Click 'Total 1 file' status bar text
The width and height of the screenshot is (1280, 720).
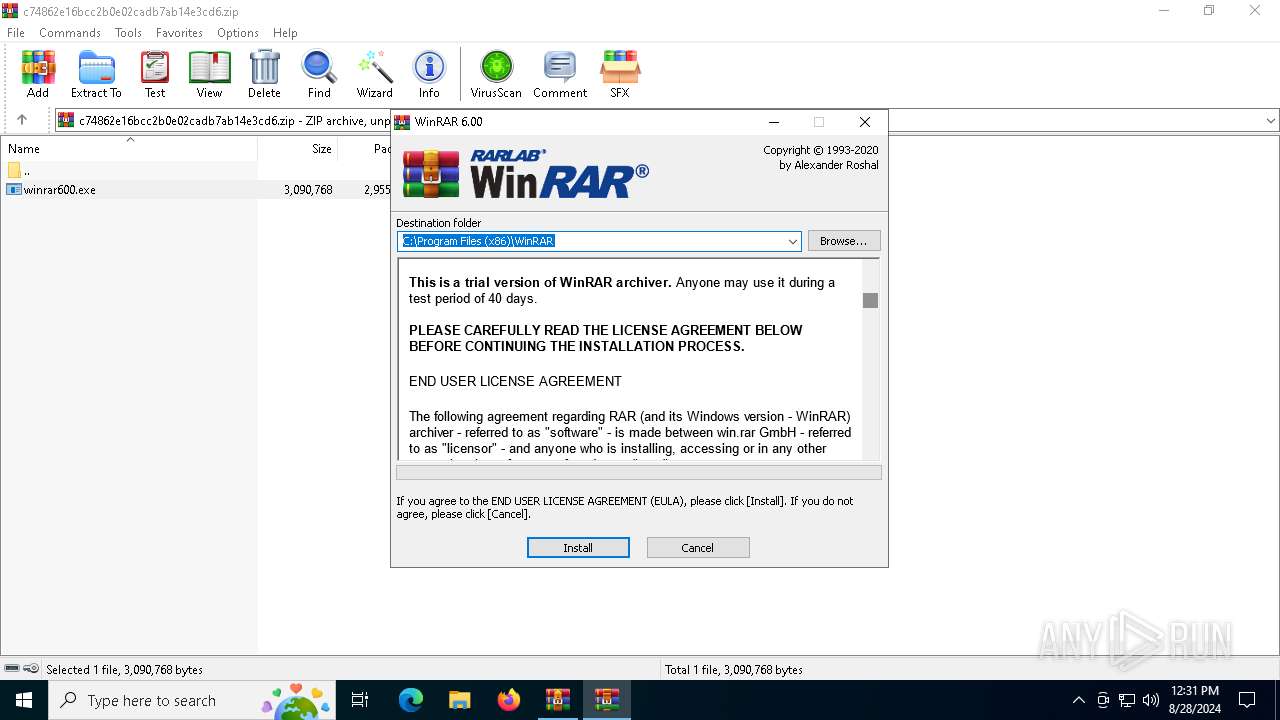tap(734, 669)
